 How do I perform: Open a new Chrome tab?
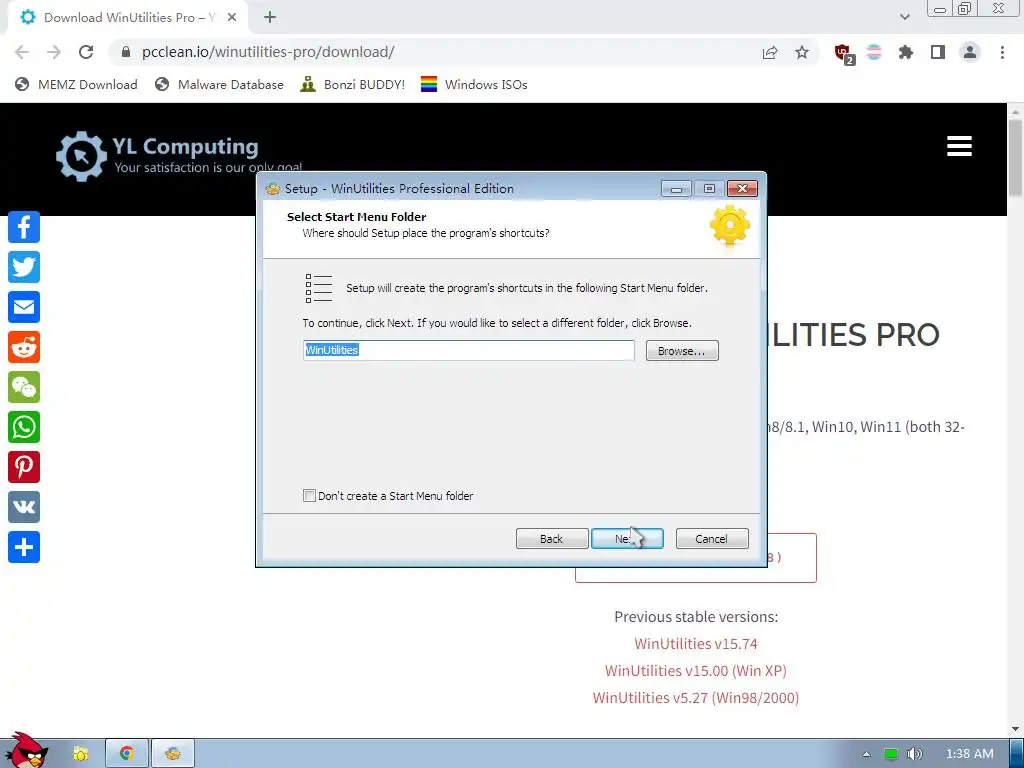[x=270, y=18]
